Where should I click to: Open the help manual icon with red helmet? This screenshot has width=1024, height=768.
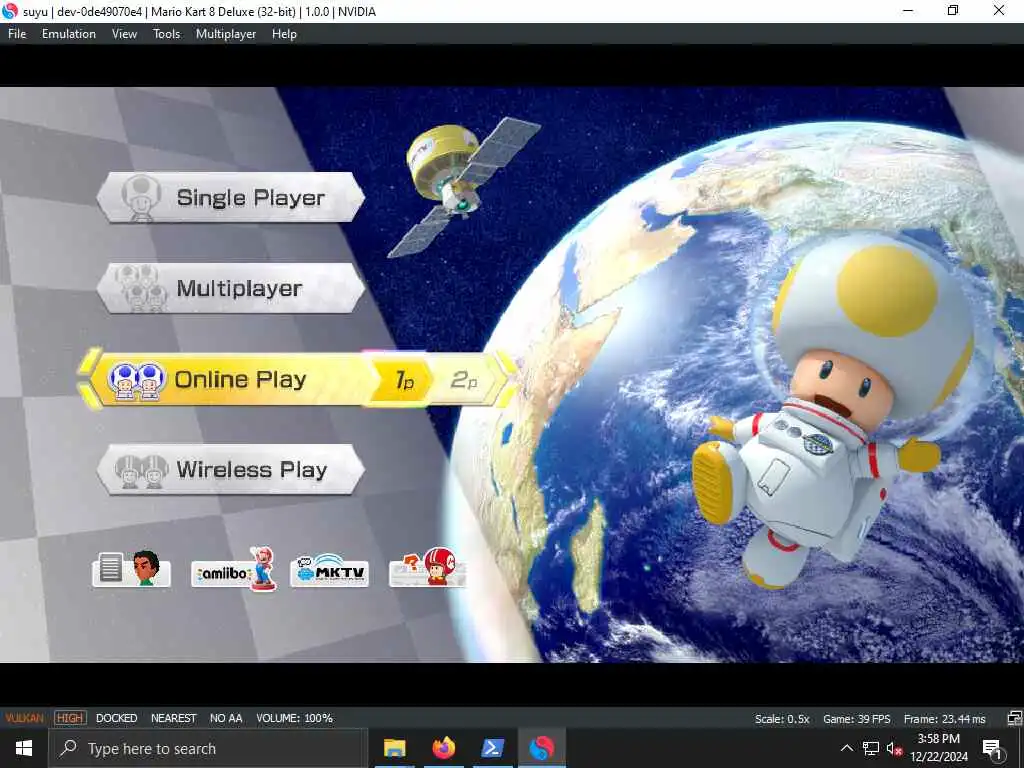[x=428, y=568]
